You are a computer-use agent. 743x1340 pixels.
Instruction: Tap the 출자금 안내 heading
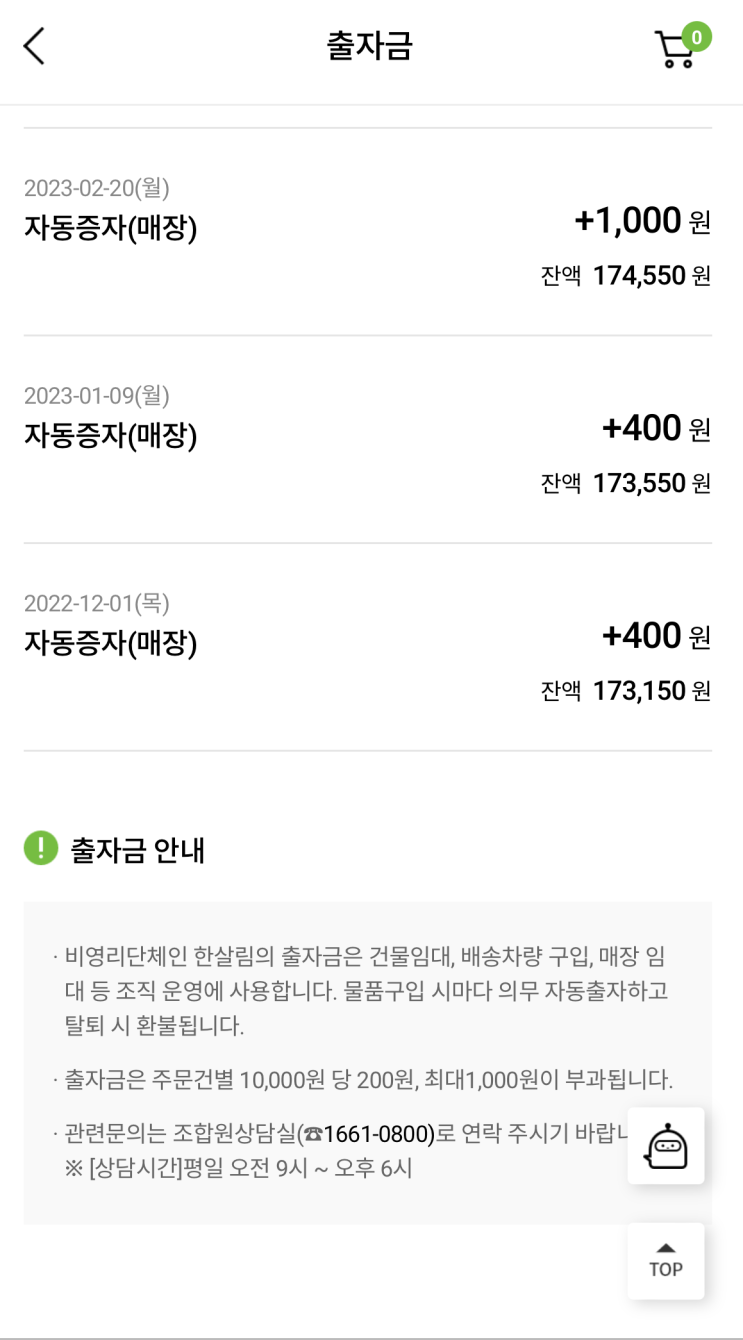click(x=138, y=850)
